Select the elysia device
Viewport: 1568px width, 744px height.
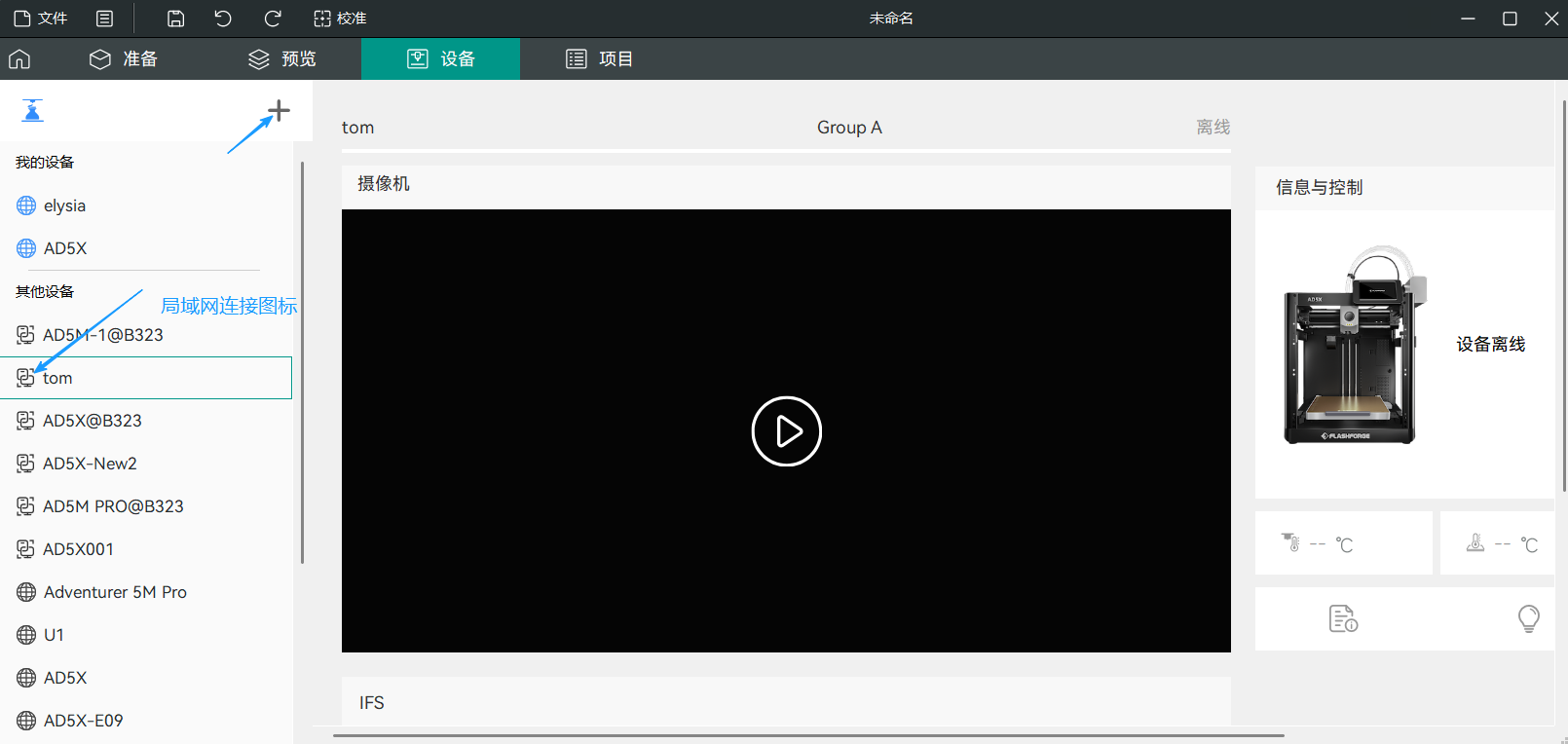[64, 205]
